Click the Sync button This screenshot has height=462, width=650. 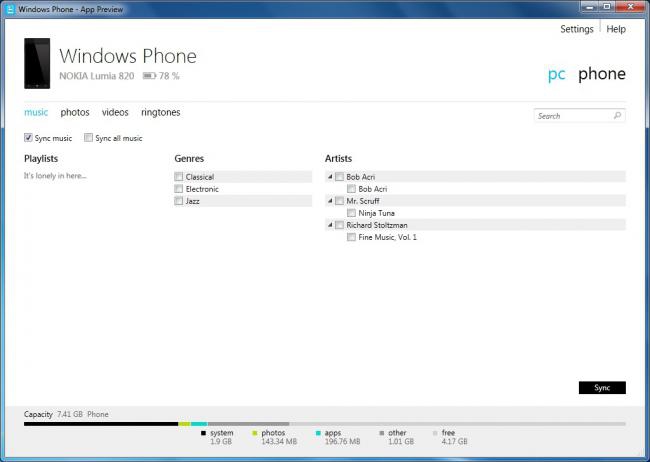pyautogui.click(x=602, y=388)
